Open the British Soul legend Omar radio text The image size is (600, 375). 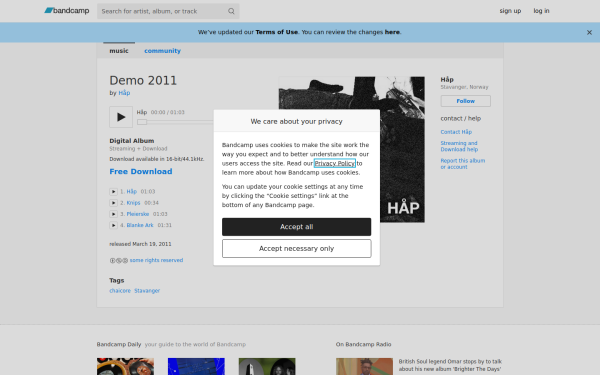tap(450, 365)
